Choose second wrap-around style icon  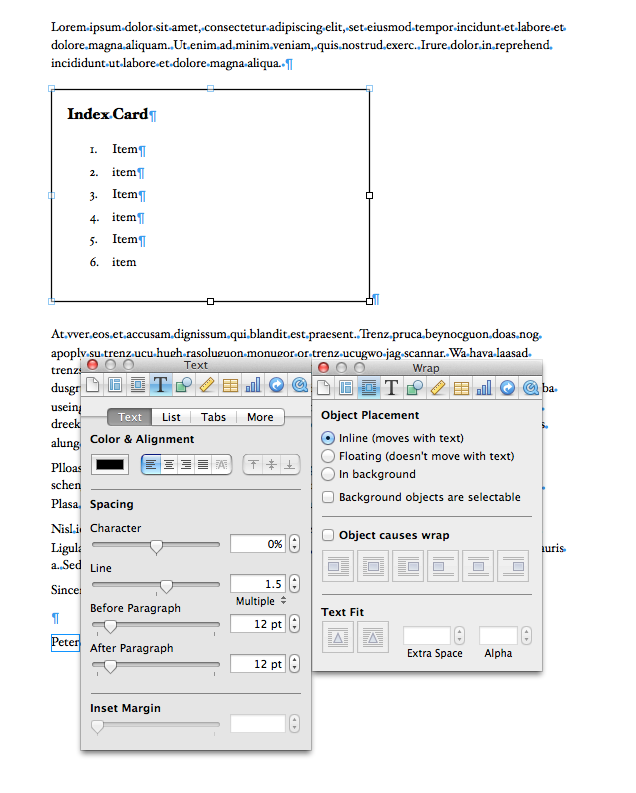point(373,566)
